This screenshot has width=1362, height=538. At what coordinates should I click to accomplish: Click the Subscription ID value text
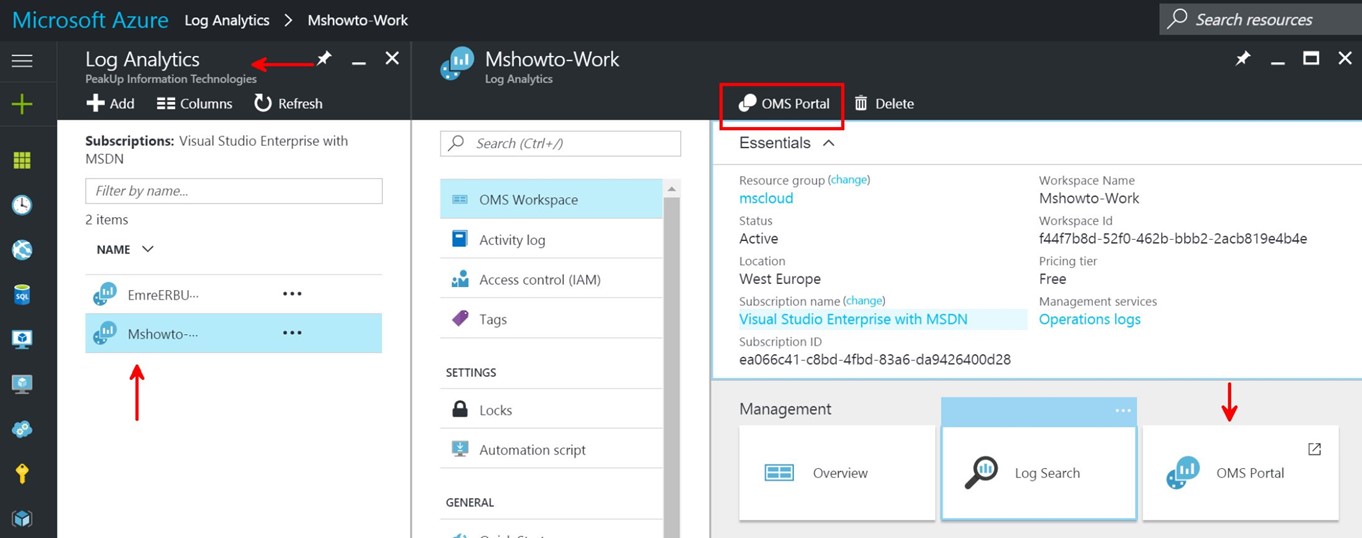coord(875,359)
